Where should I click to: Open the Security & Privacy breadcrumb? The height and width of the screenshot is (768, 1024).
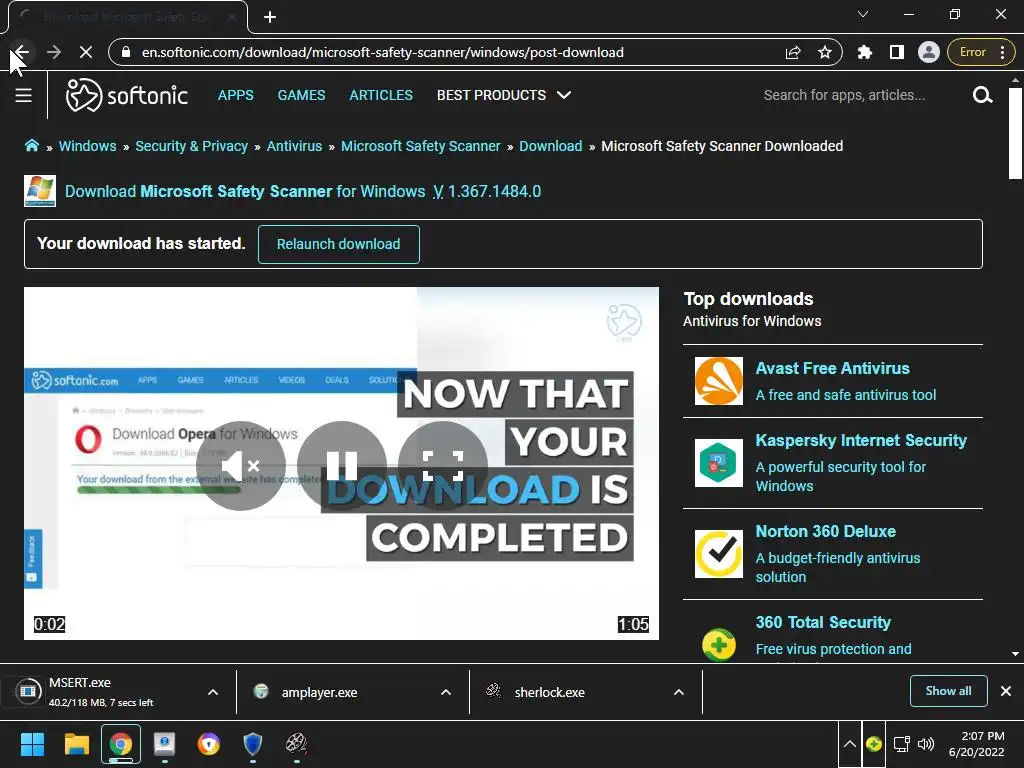coord(191,146)
